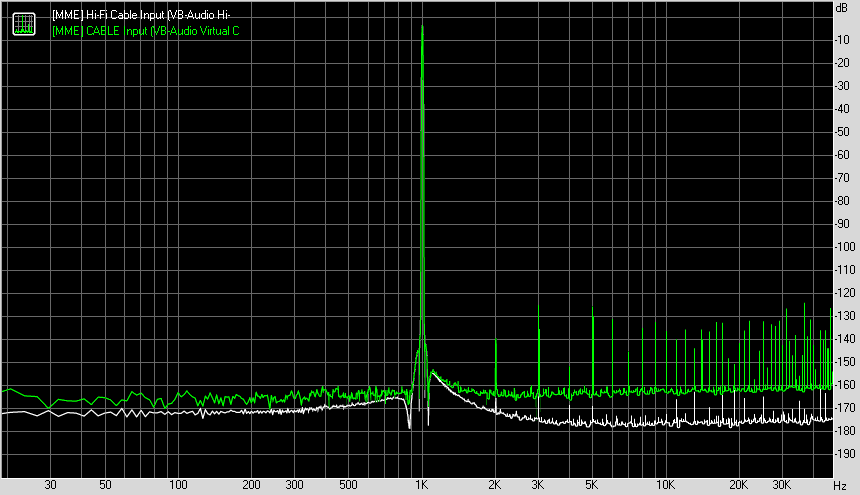The width and height of the screenshot is (860, 495).
Task: Click the -70 dB axis label
Action: click(842, 178)
